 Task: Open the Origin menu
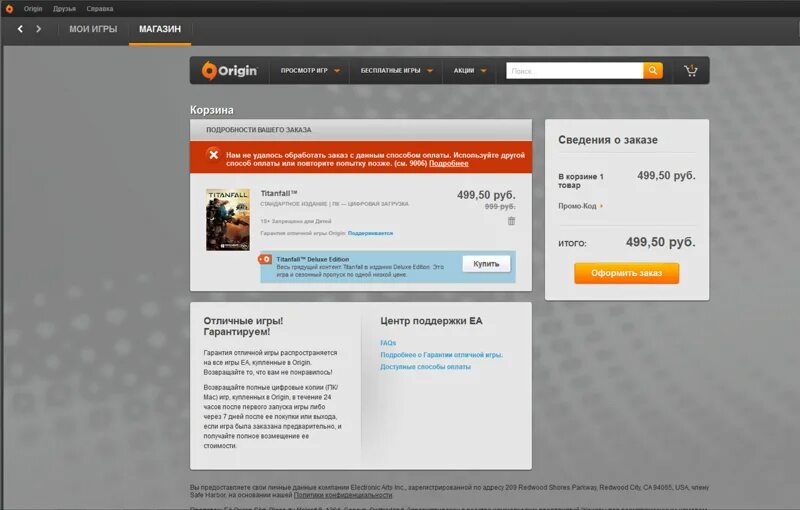(x=33, y=9)
